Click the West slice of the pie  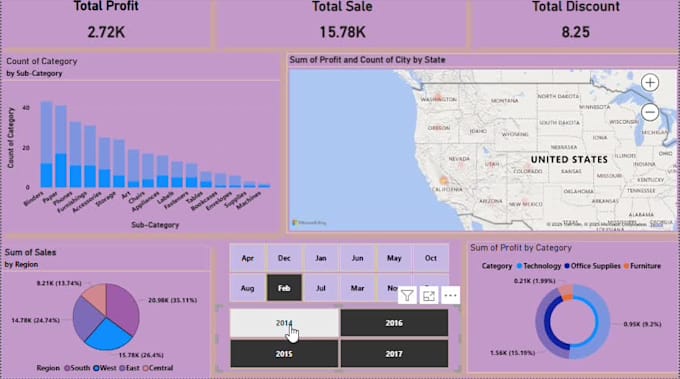coord(108,336)
